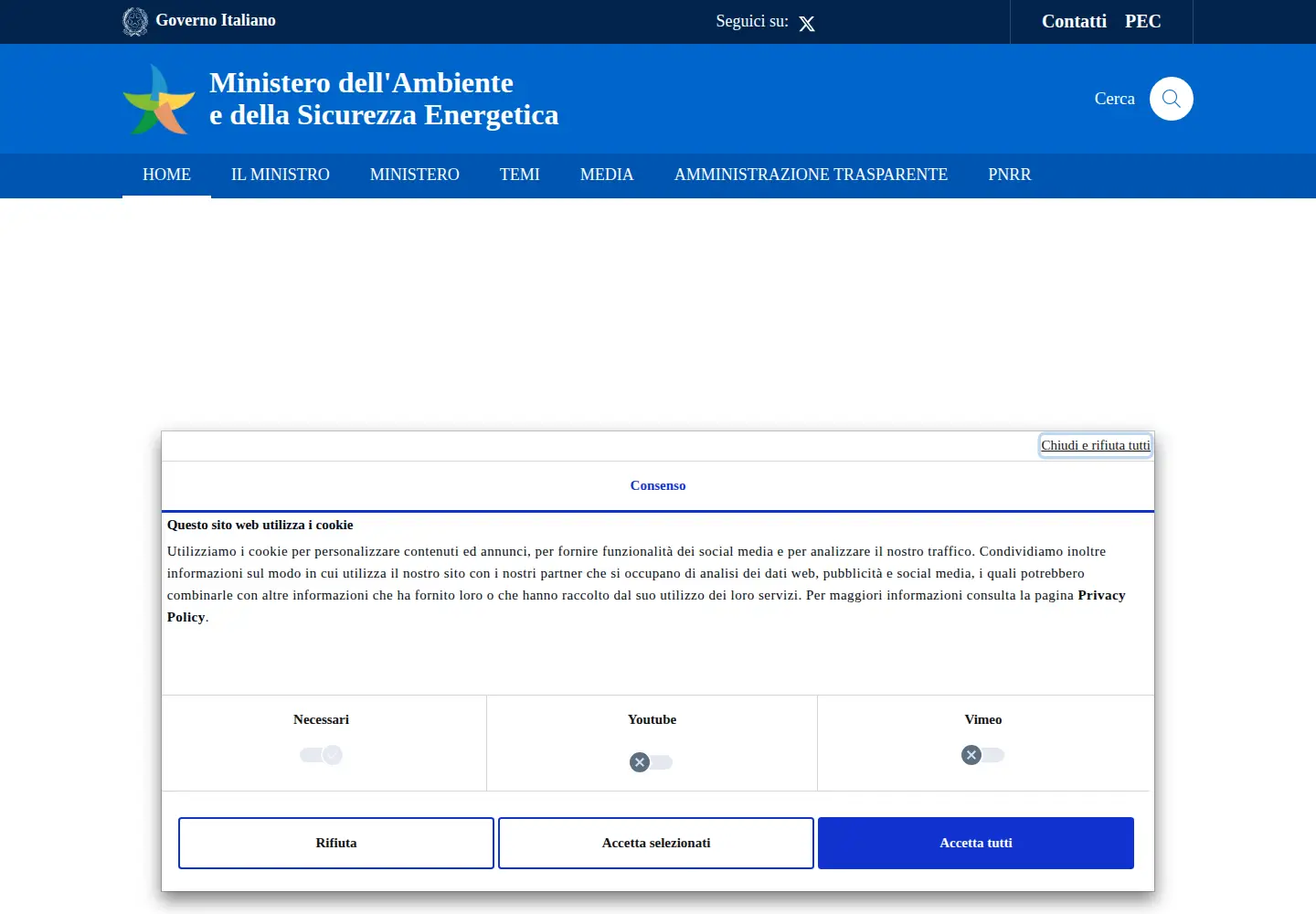Screen dimensions: 1316x914
Task: Click the Cerca label
Action: click(x=1115, y=99)
